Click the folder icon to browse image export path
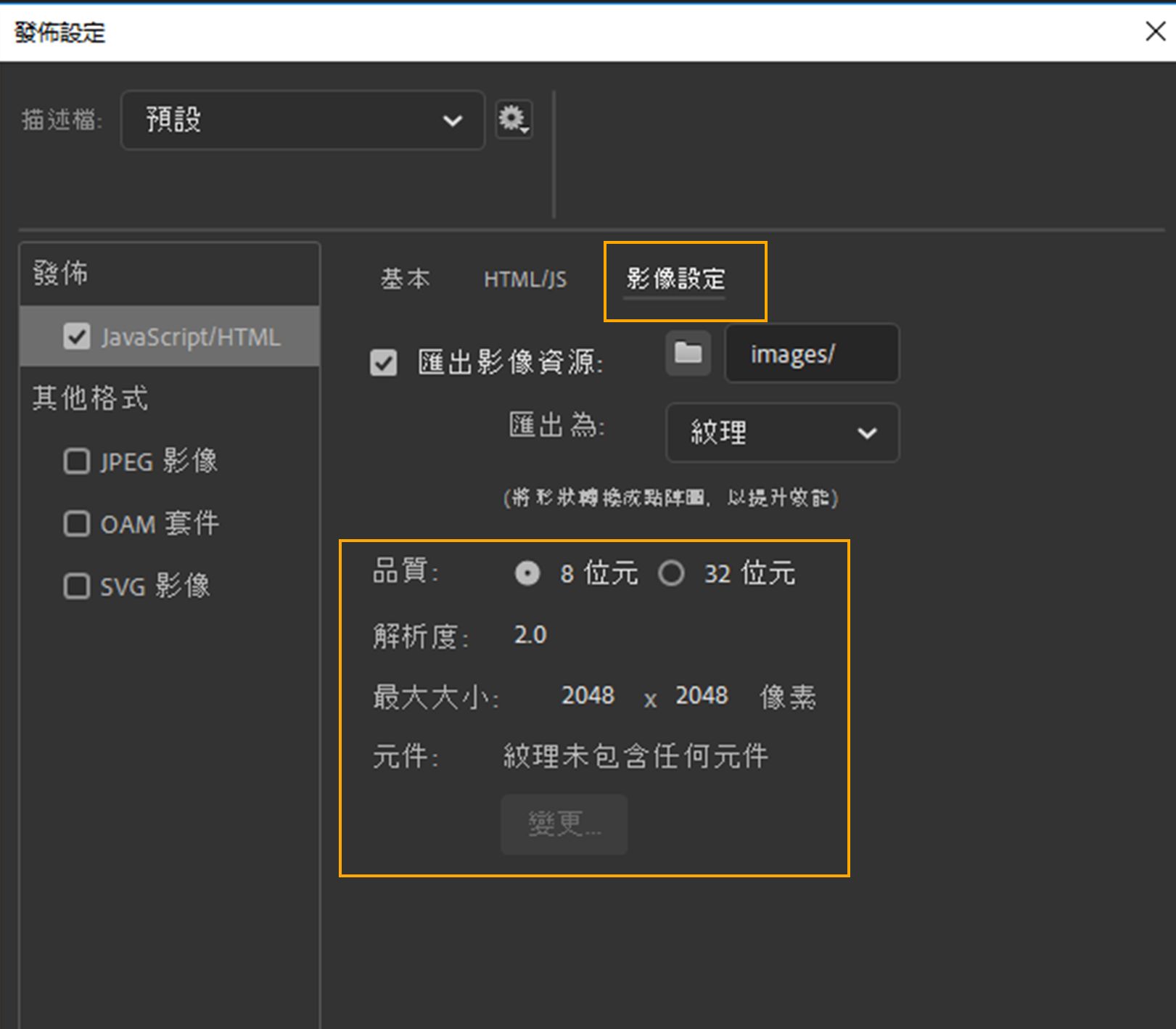The height and width of the screenshot is (1029, 1176). click(x=686, y=354)
